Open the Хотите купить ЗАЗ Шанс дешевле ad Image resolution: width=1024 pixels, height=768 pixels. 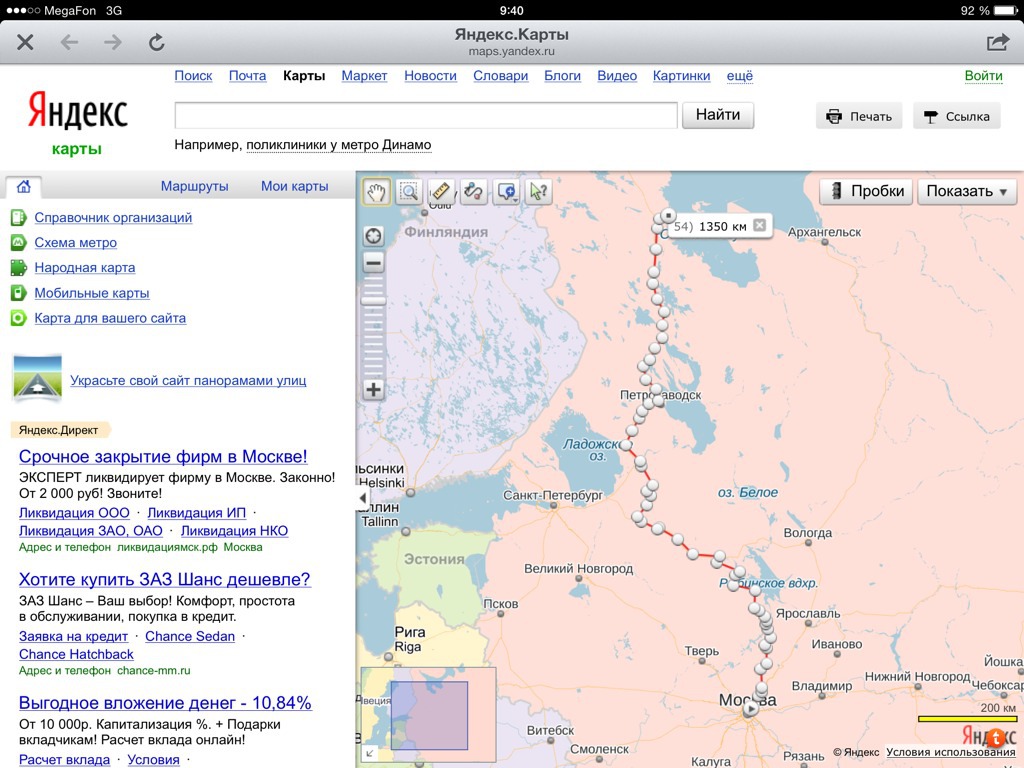[165, 579]
